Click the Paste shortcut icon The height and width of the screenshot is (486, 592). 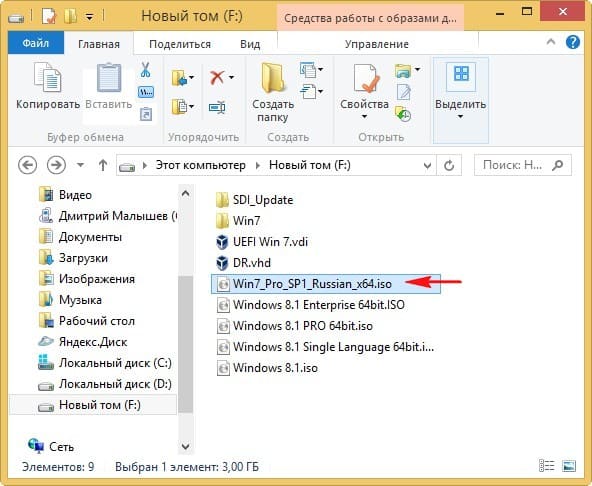(x=146, y=114)
